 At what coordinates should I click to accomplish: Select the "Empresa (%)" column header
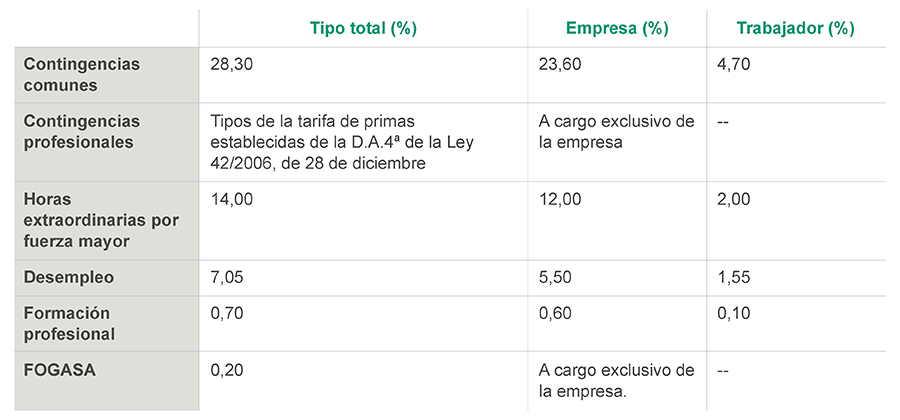[617, 28]
